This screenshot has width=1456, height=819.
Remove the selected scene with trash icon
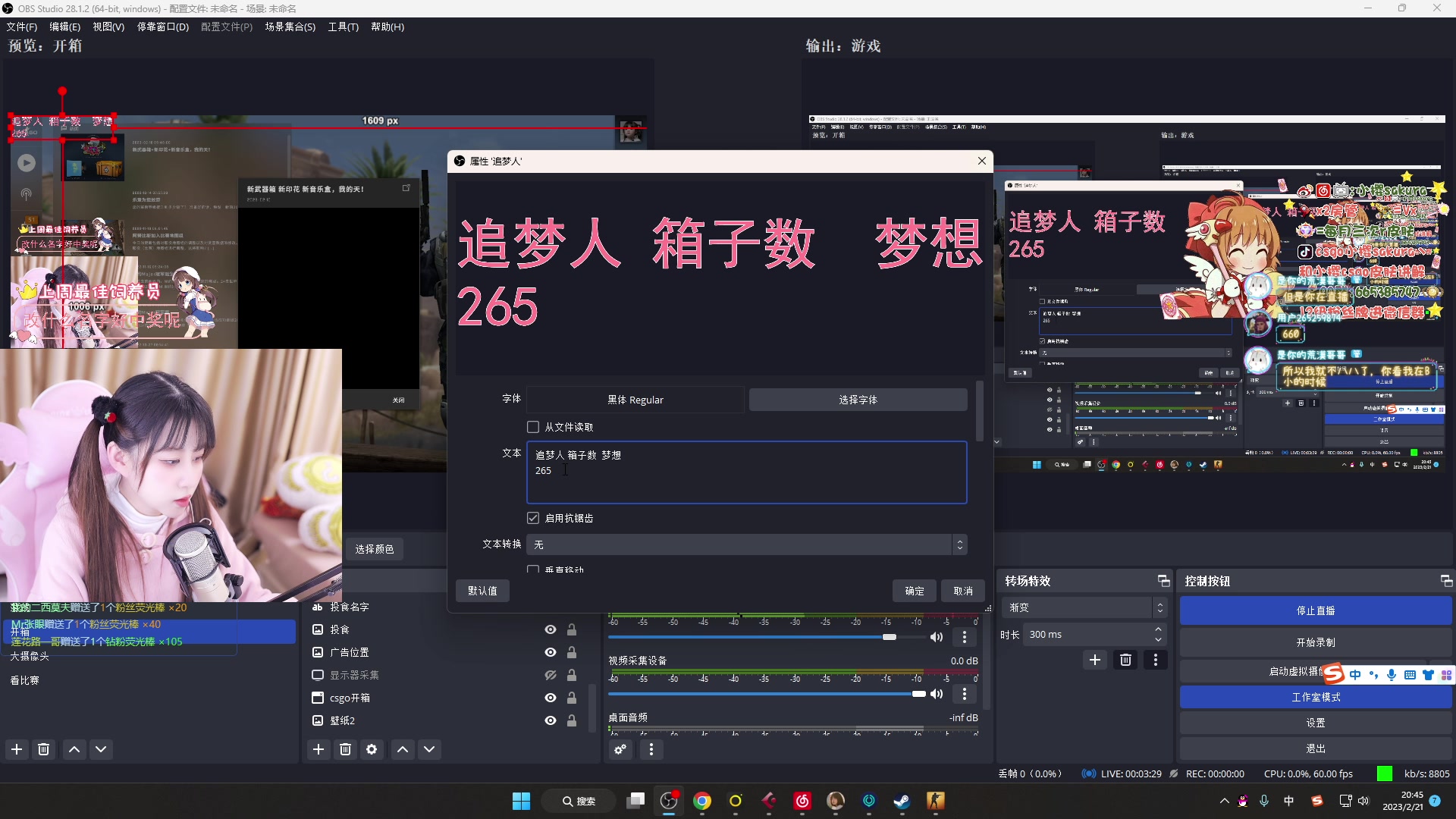43,749
